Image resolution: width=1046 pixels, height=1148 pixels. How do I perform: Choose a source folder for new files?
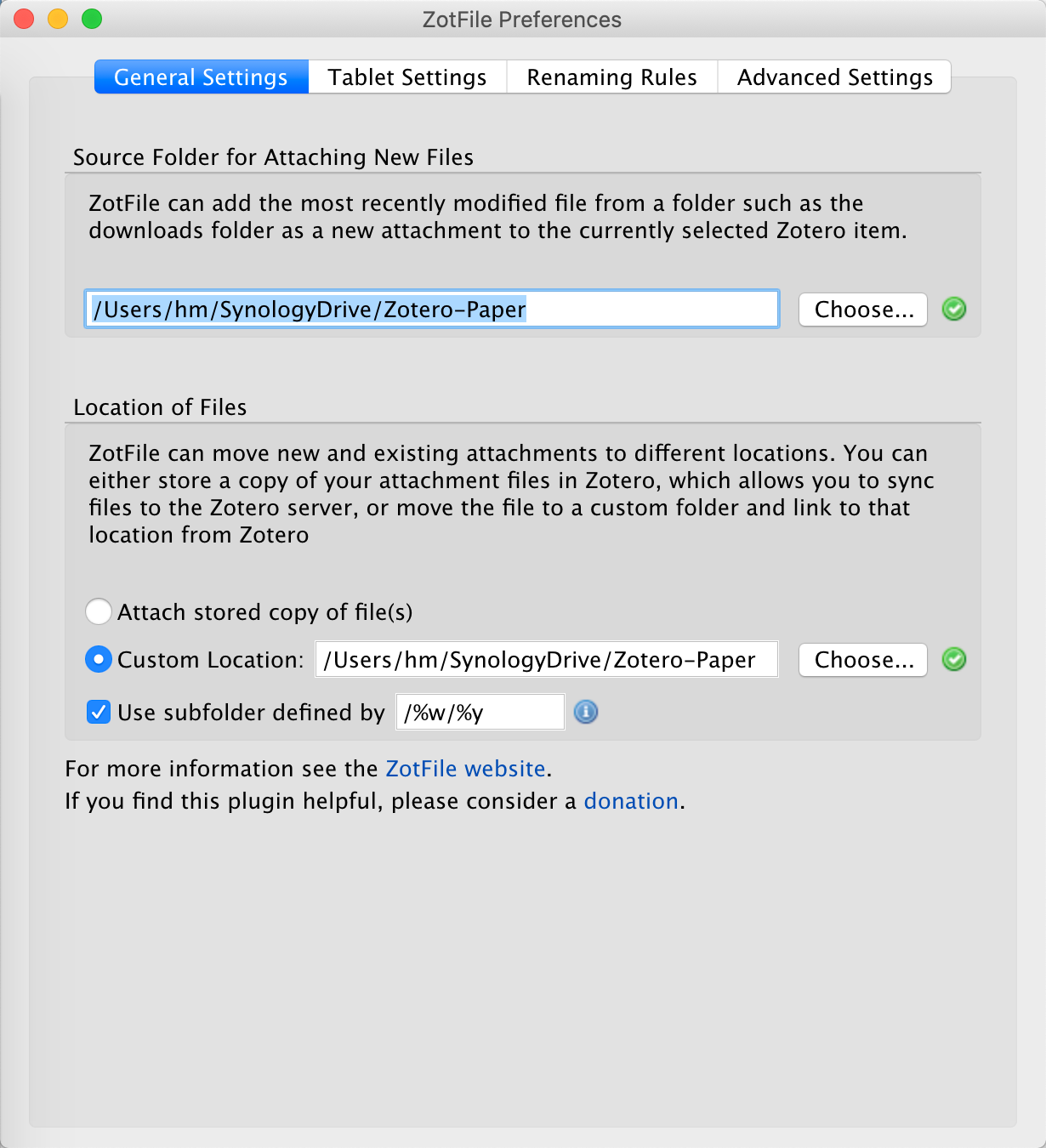(x=863, y=309)
